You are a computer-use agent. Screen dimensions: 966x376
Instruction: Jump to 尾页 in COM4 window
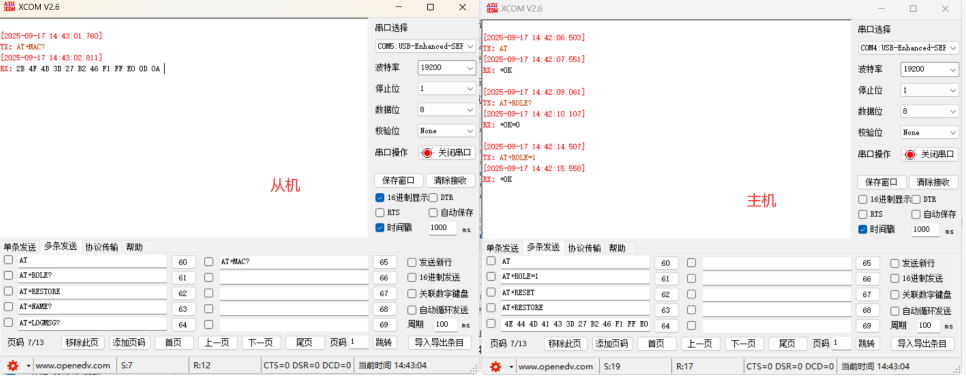pos(789,343)
